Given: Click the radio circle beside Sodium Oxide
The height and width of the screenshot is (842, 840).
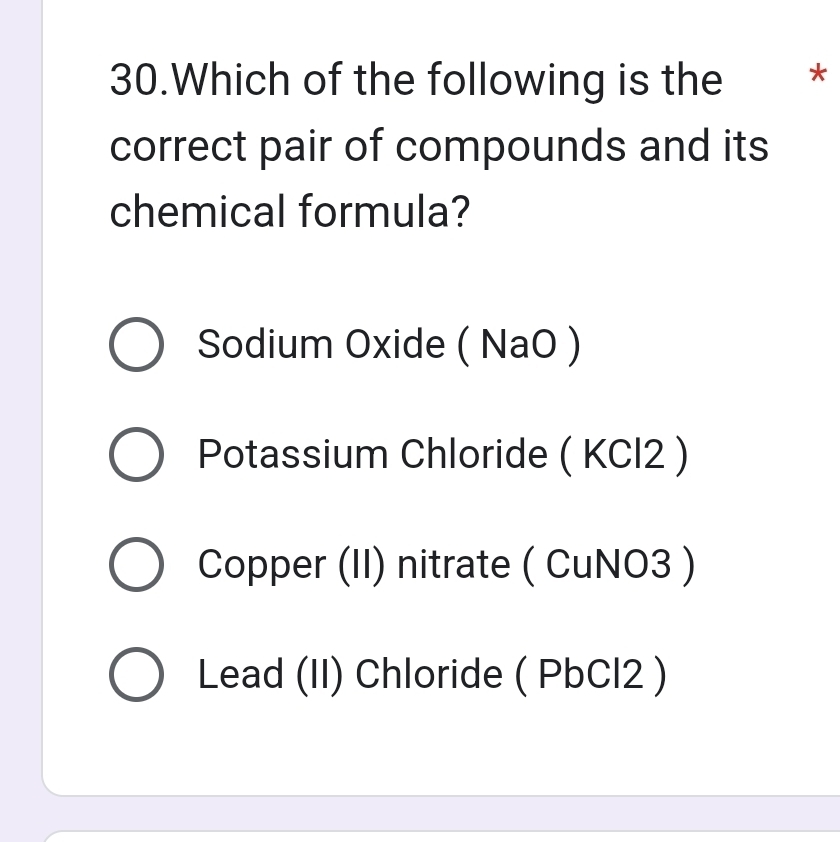Looking at the screenshot, I should pos(137,345).
